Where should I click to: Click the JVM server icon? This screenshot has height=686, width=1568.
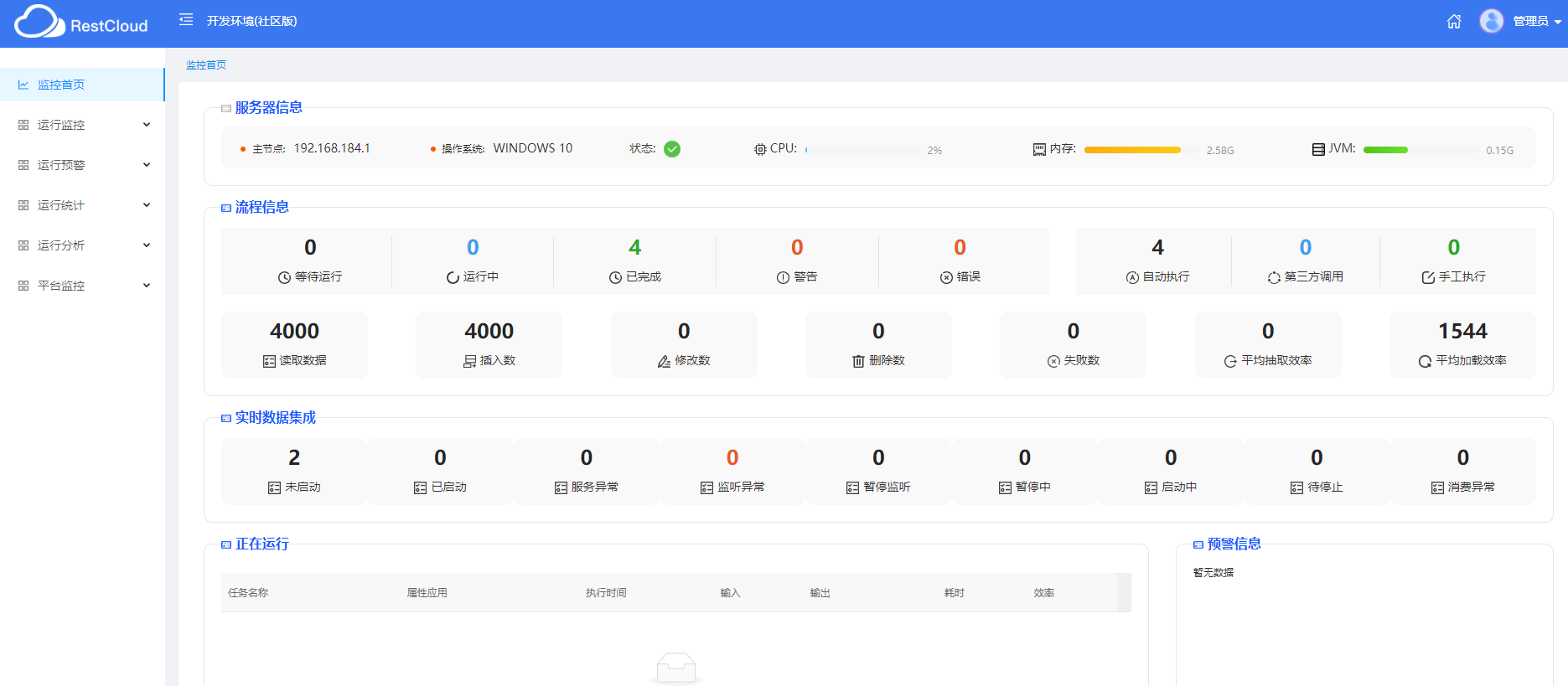click(x=1318, y=149)
